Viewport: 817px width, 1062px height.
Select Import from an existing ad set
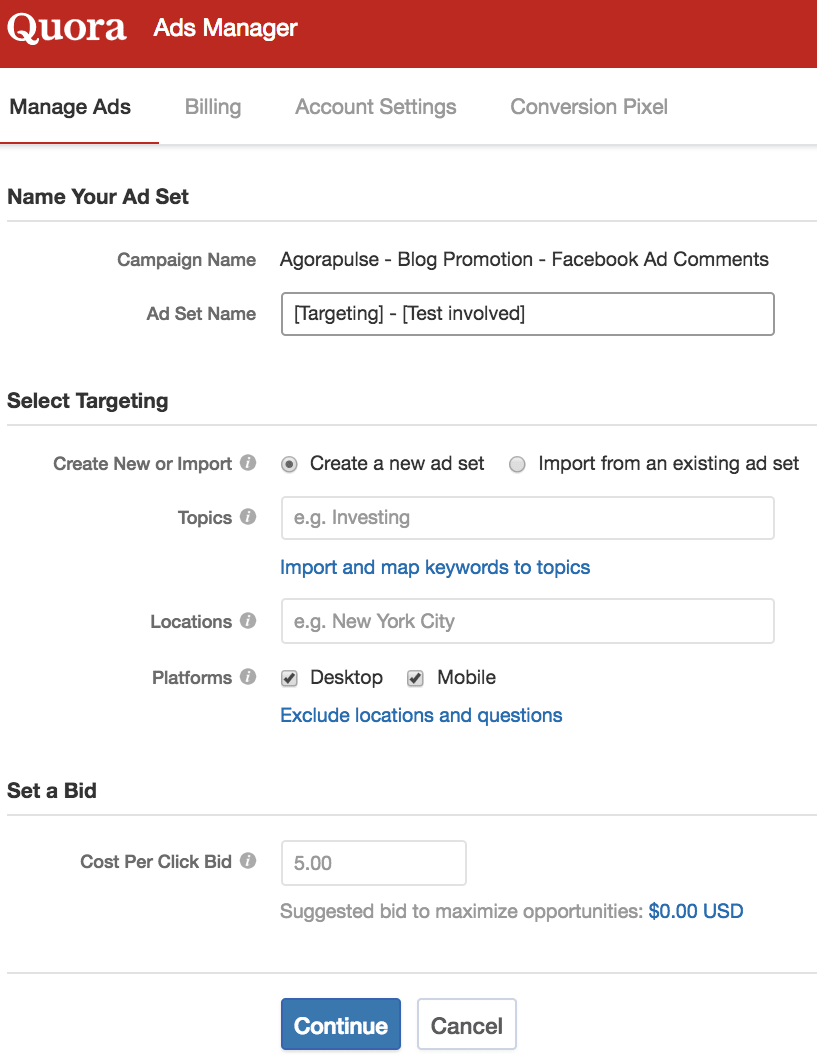[x=517, y=464]
